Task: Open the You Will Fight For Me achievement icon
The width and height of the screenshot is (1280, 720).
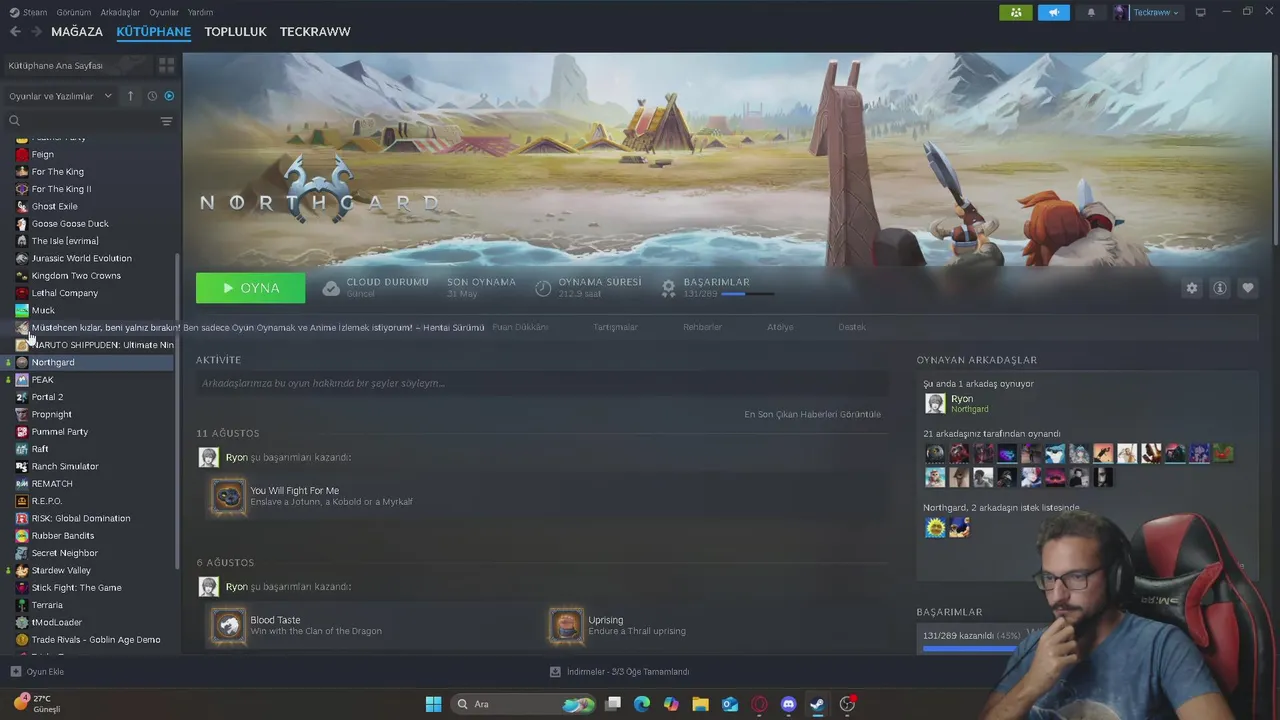Action: pos(228,496)
